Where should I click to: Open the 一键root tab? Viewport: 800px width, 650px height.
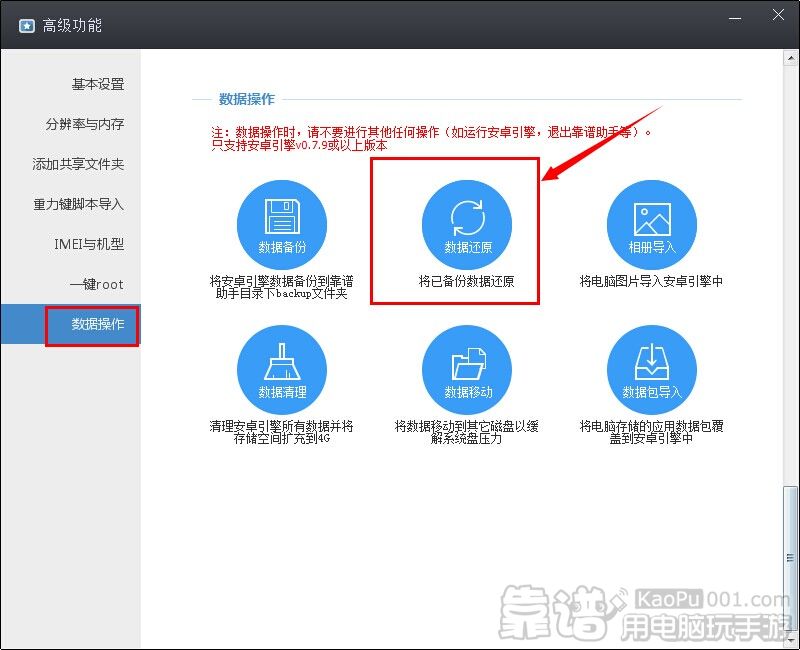70,284
